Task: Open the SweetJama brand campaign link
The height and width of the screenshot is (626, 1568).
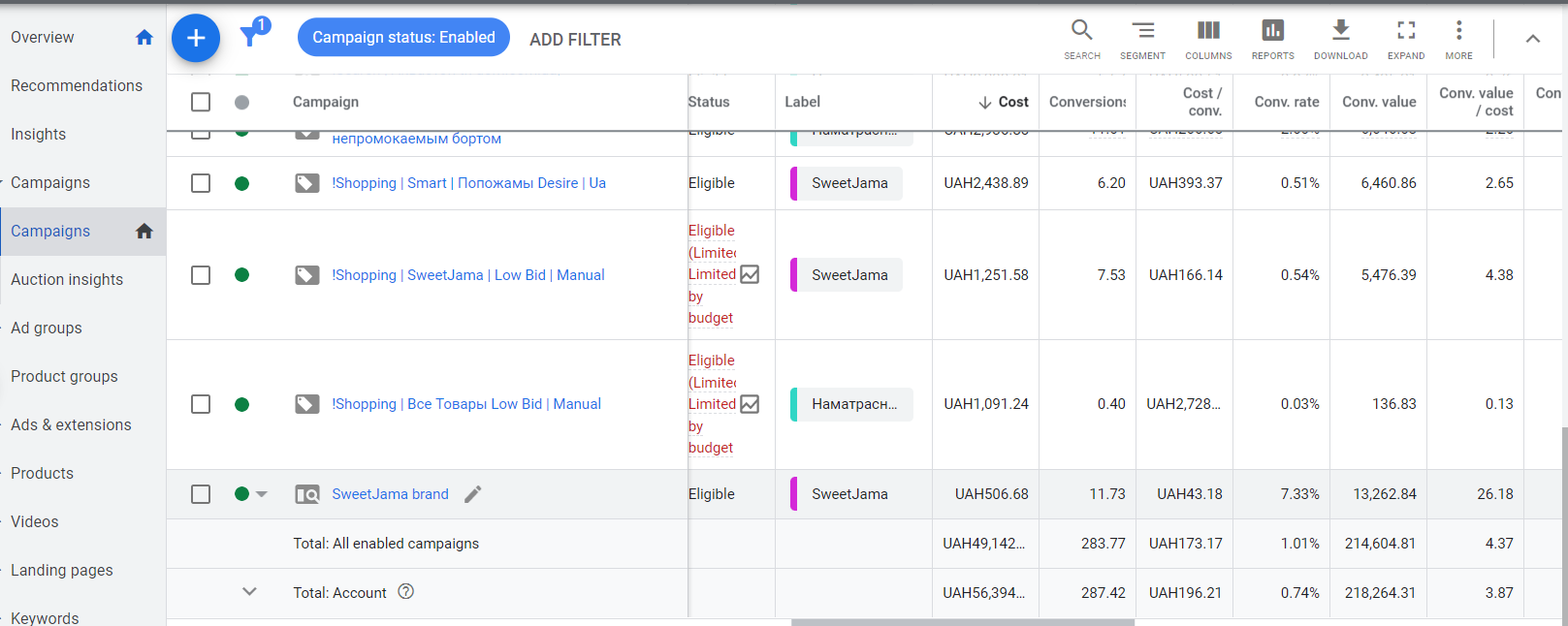Action: tap(390, 494)
